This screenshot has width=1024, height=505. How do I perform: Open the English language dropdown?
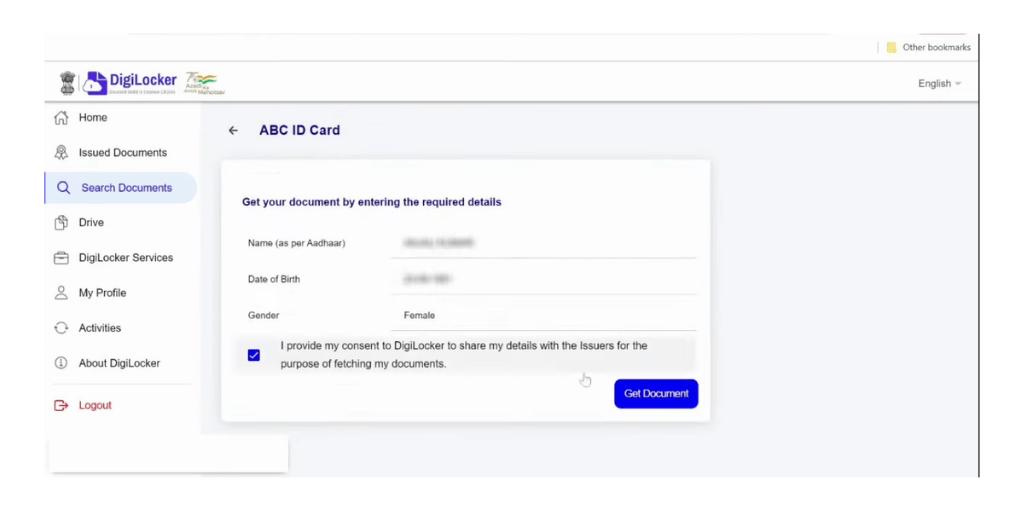click(x=939, y=84)
